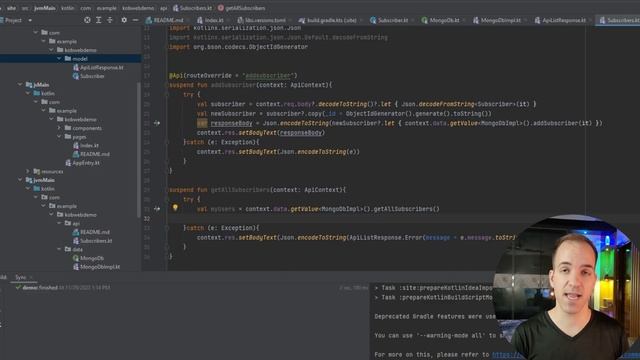This screenshot has width=640, height=360.
Task: Click the Project tool window icon
Action: tap(2, 20)
